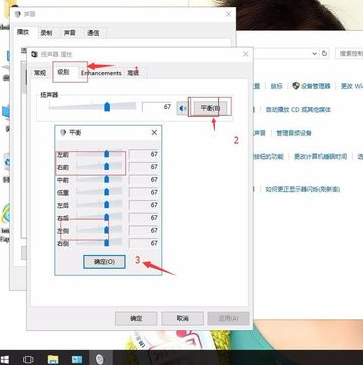363x367 pixels.
Task: Close the 声音 window
Action: 229,14
